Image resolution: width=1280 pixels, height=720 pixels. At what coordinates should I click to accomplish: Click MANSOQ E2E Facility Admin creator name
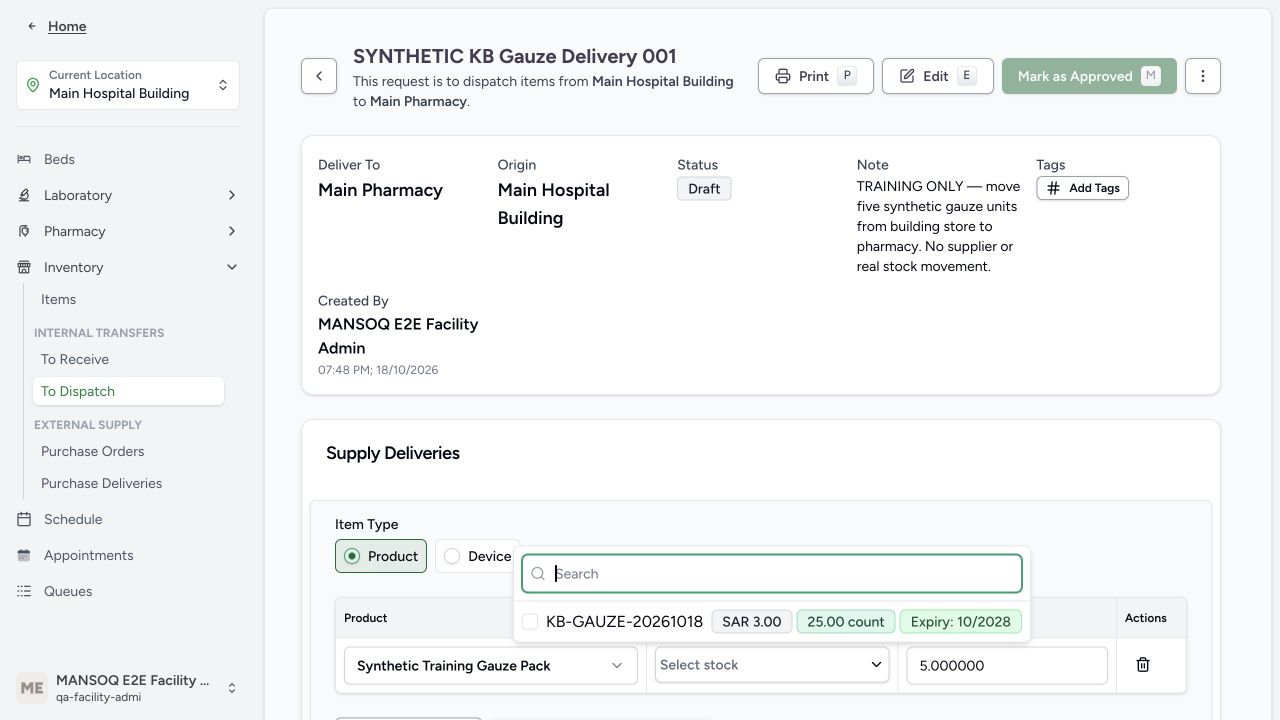tap(398, 336)
